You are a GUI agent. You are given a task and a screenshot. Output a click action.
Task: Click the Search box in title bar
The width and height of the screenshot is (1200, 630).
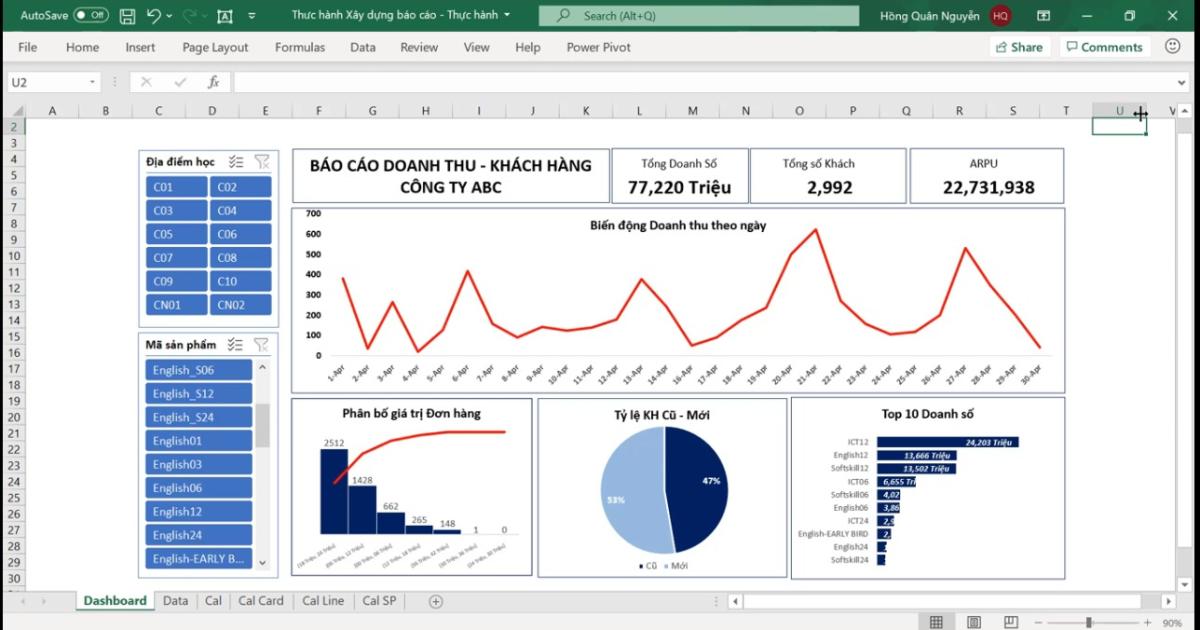(698, 16)
